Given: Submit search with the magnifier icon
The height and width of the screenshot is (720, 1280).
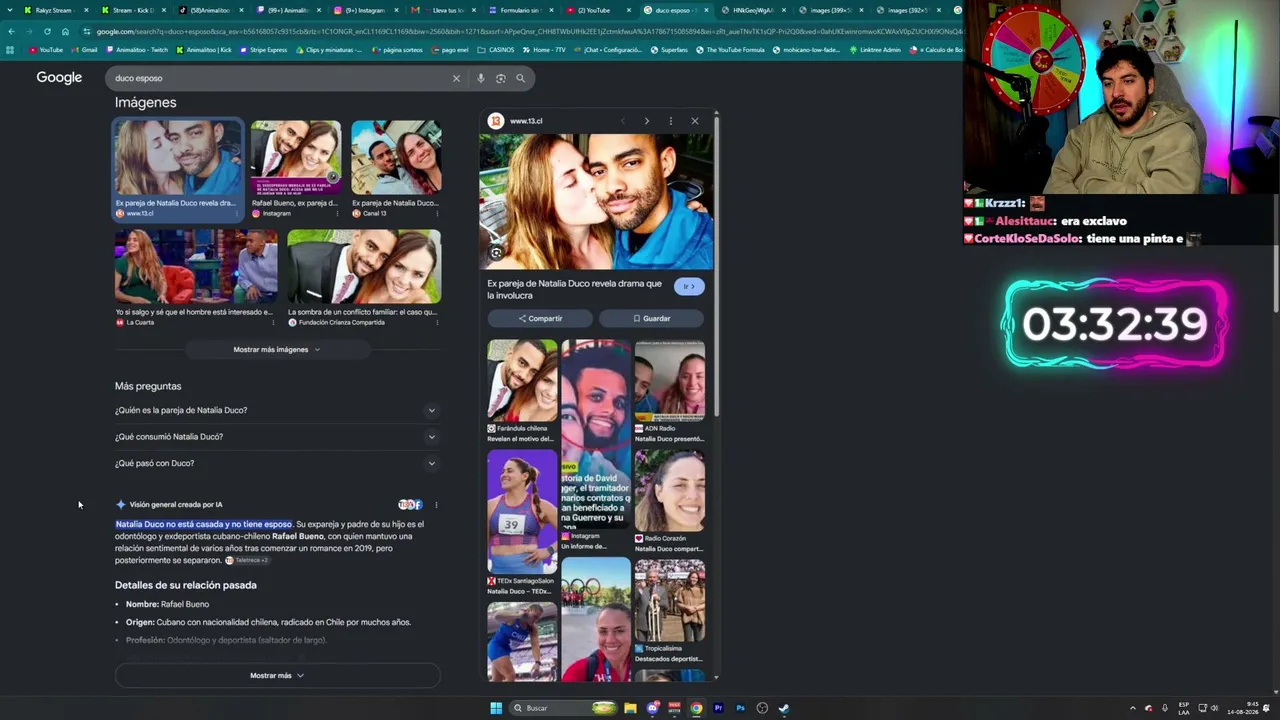Looking at the screenshot, I should 520,78.
